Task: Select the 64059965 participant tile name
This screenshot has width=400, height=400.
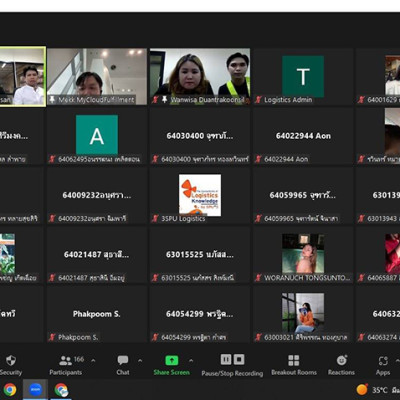Action: (303, 195)
